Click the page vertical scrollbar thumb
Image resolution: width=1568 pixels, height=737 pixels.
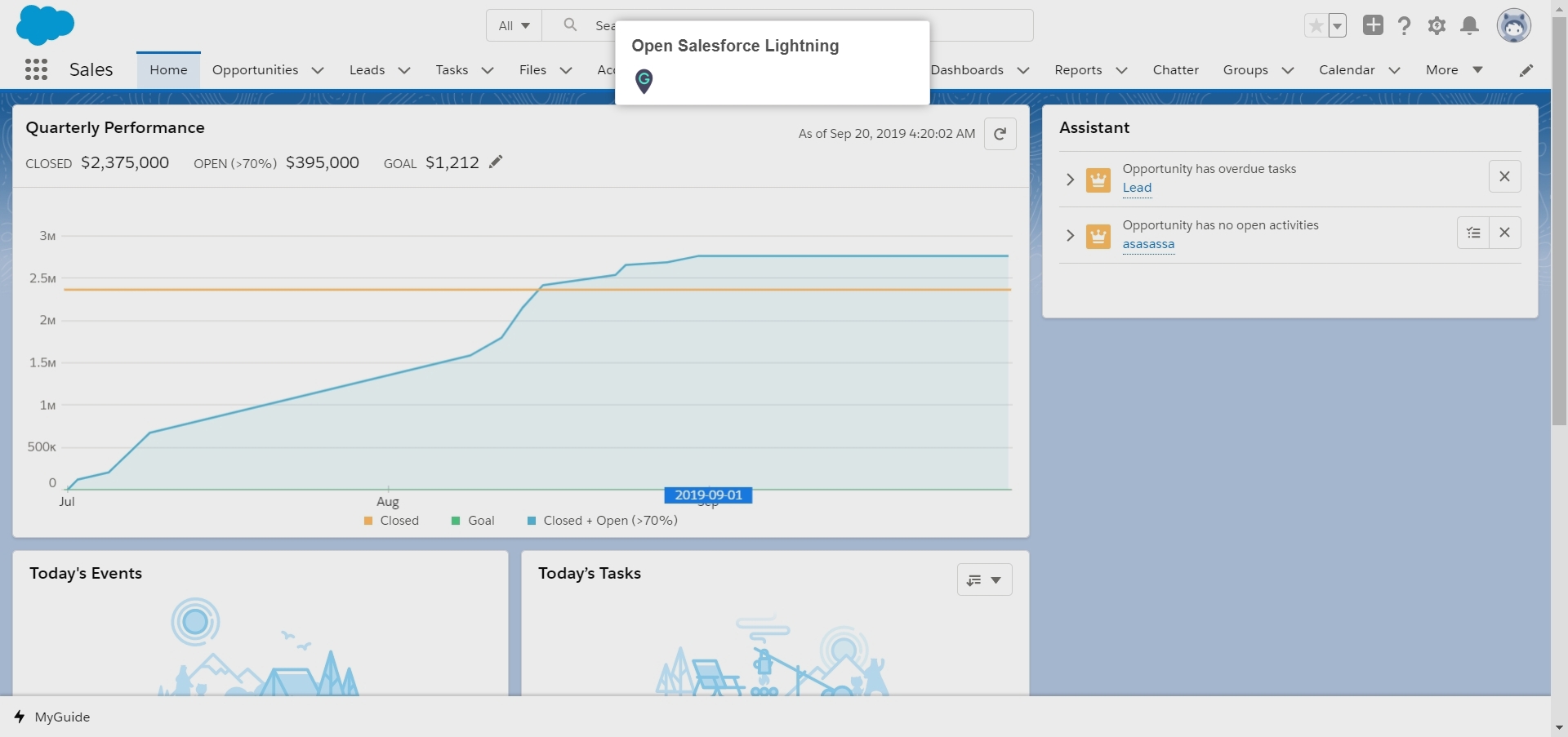click(x=1559, y=220)
